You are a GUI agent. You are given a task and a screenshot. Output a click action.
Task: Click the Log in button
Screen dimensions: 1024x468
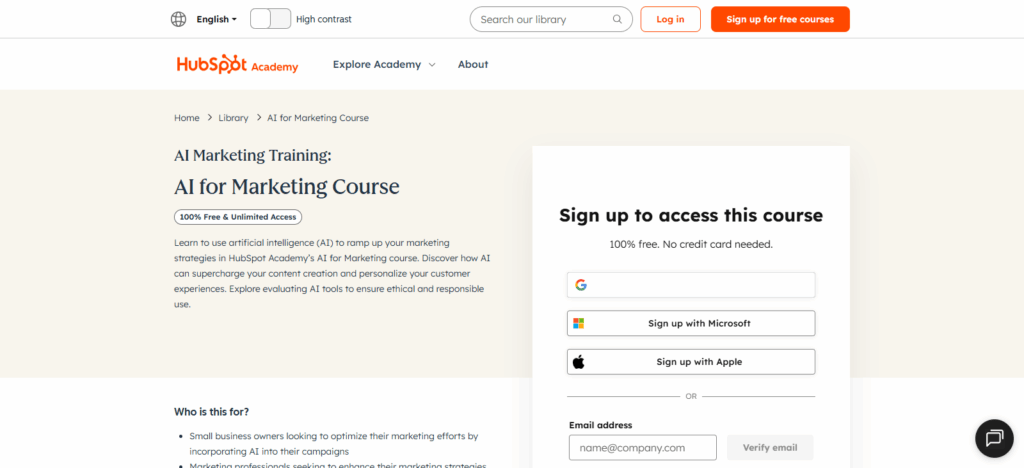670,19
